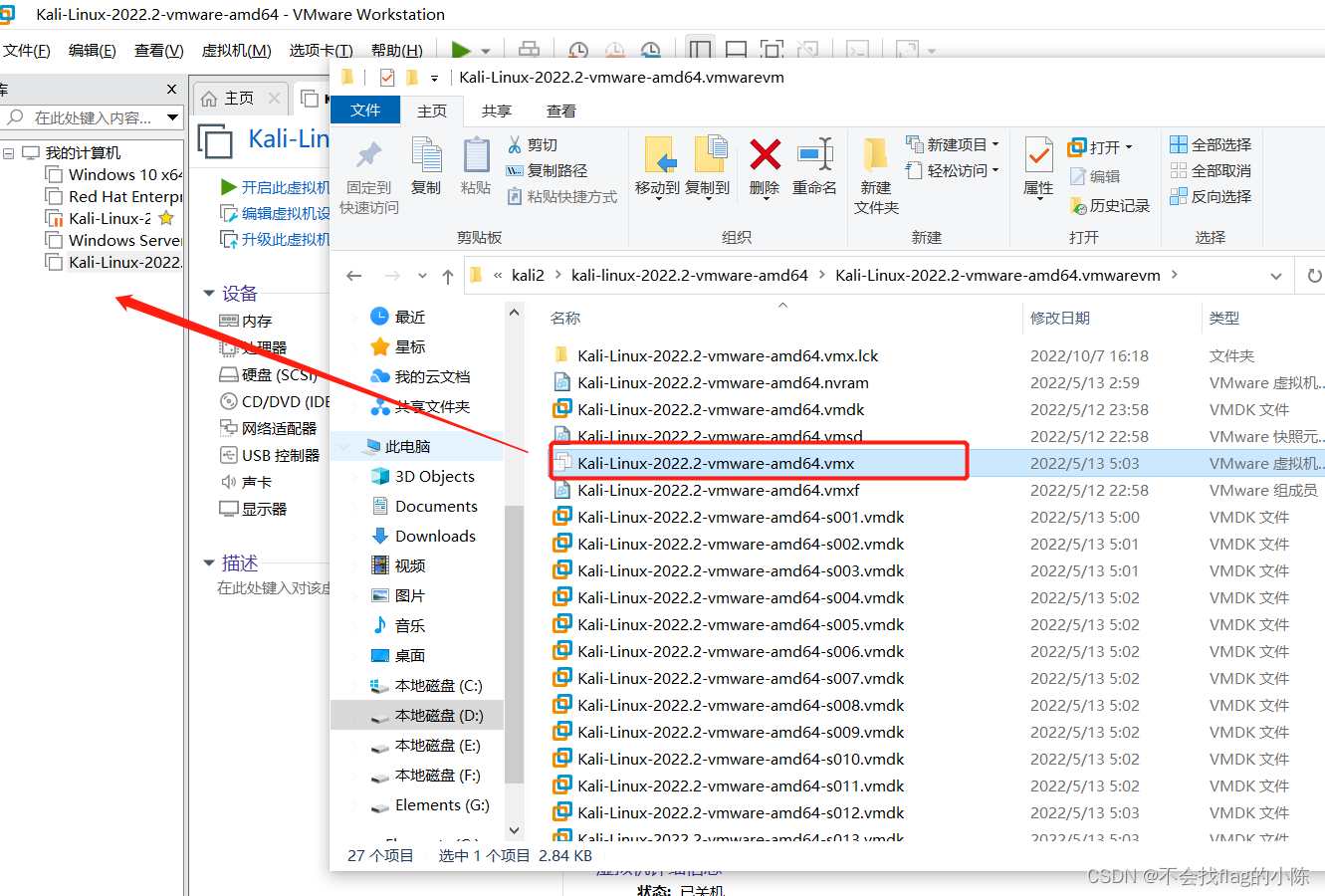Click the Explorer refresh button

pos(1314,276)
